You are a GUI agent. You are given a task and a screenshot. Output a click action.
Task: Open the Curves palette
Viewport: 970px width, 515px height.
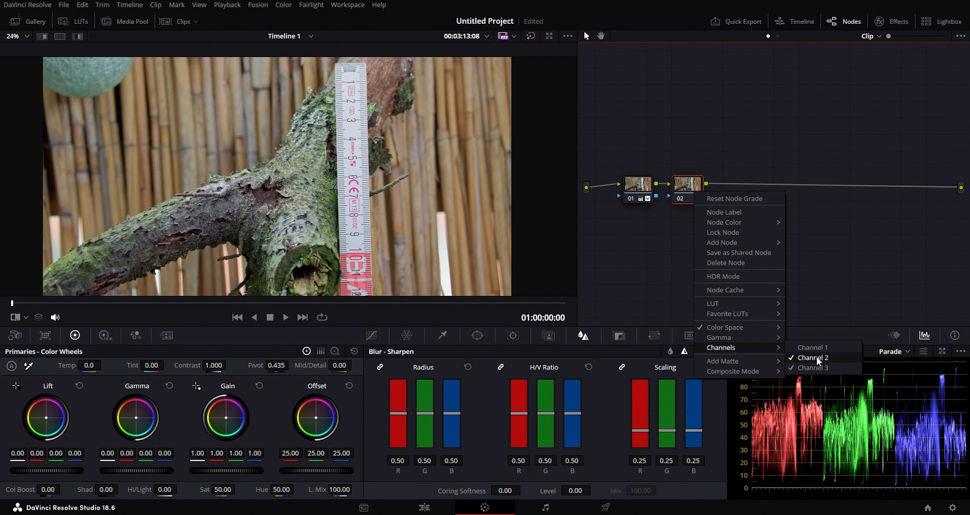point(371,335)
